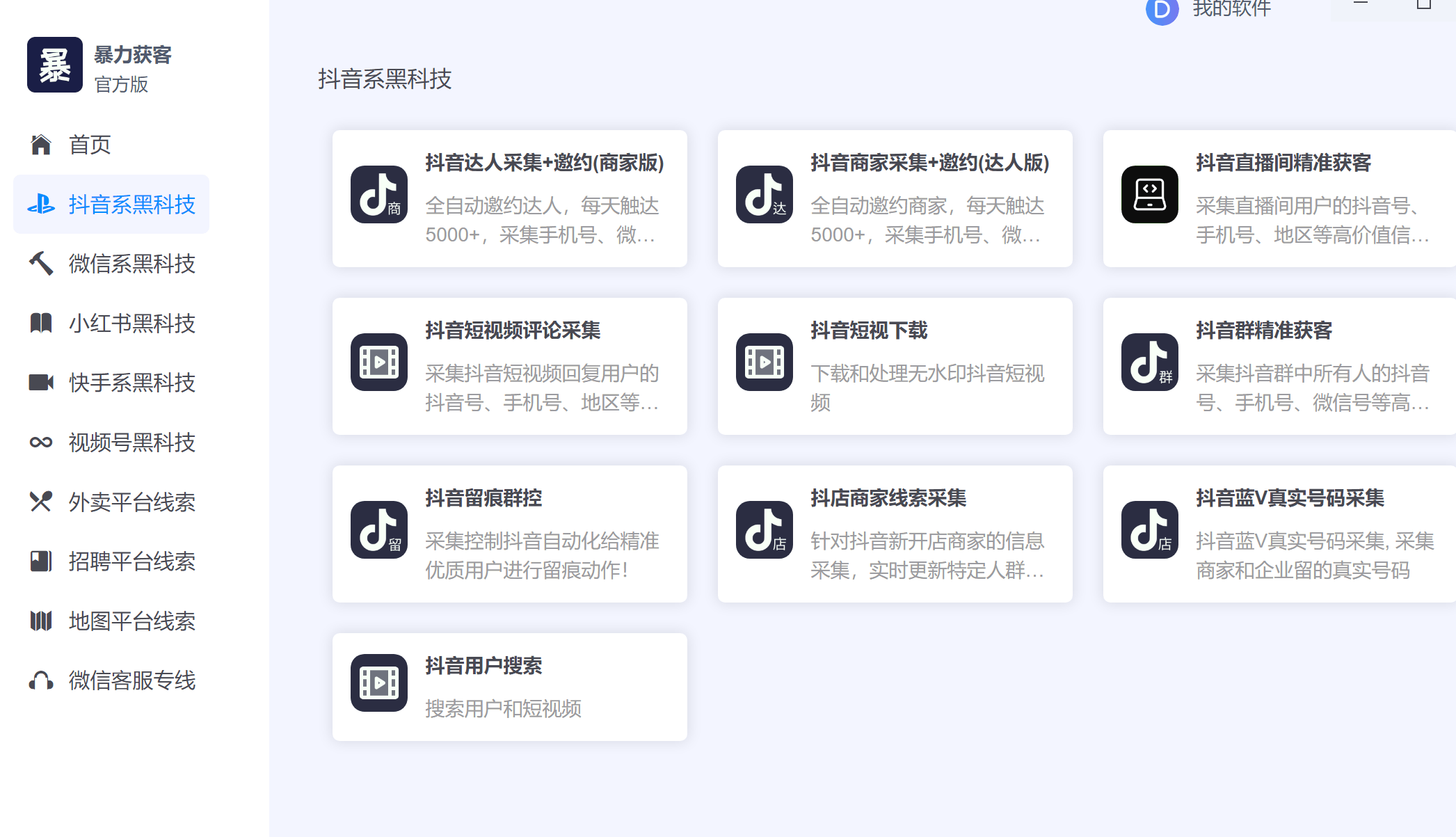Open the 抖音蓝V真实号码采集 title

1290,498
